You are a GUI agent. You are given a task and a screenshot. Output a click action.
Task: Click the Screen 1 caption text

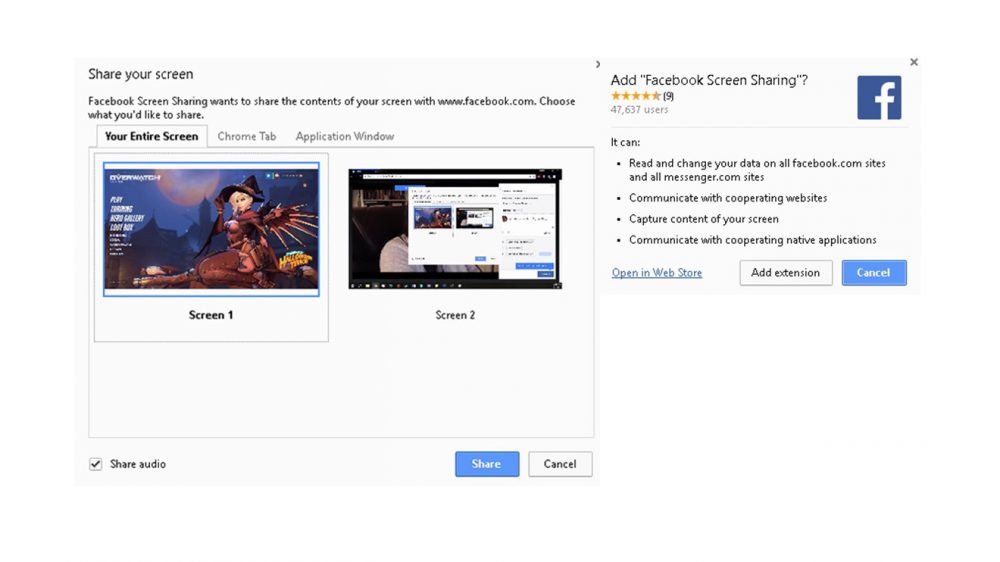click(x=211, y=315)
